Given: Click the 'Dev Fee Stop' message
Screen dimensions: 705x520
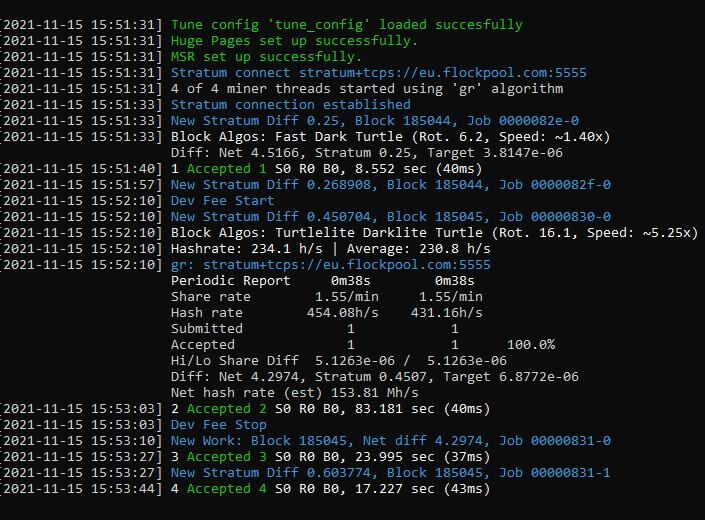Looking at the screenshot, I should [219, 424].
